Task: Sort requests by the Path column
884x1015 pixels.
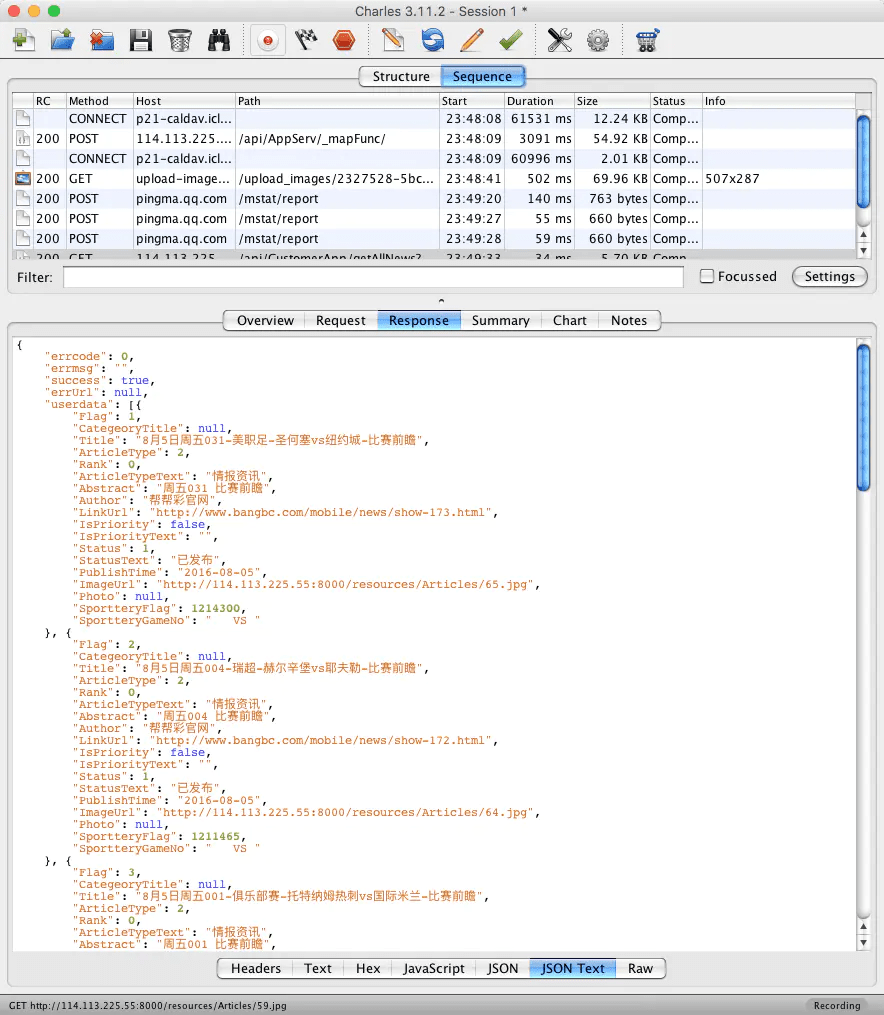Action: click(x=337, y=101)
